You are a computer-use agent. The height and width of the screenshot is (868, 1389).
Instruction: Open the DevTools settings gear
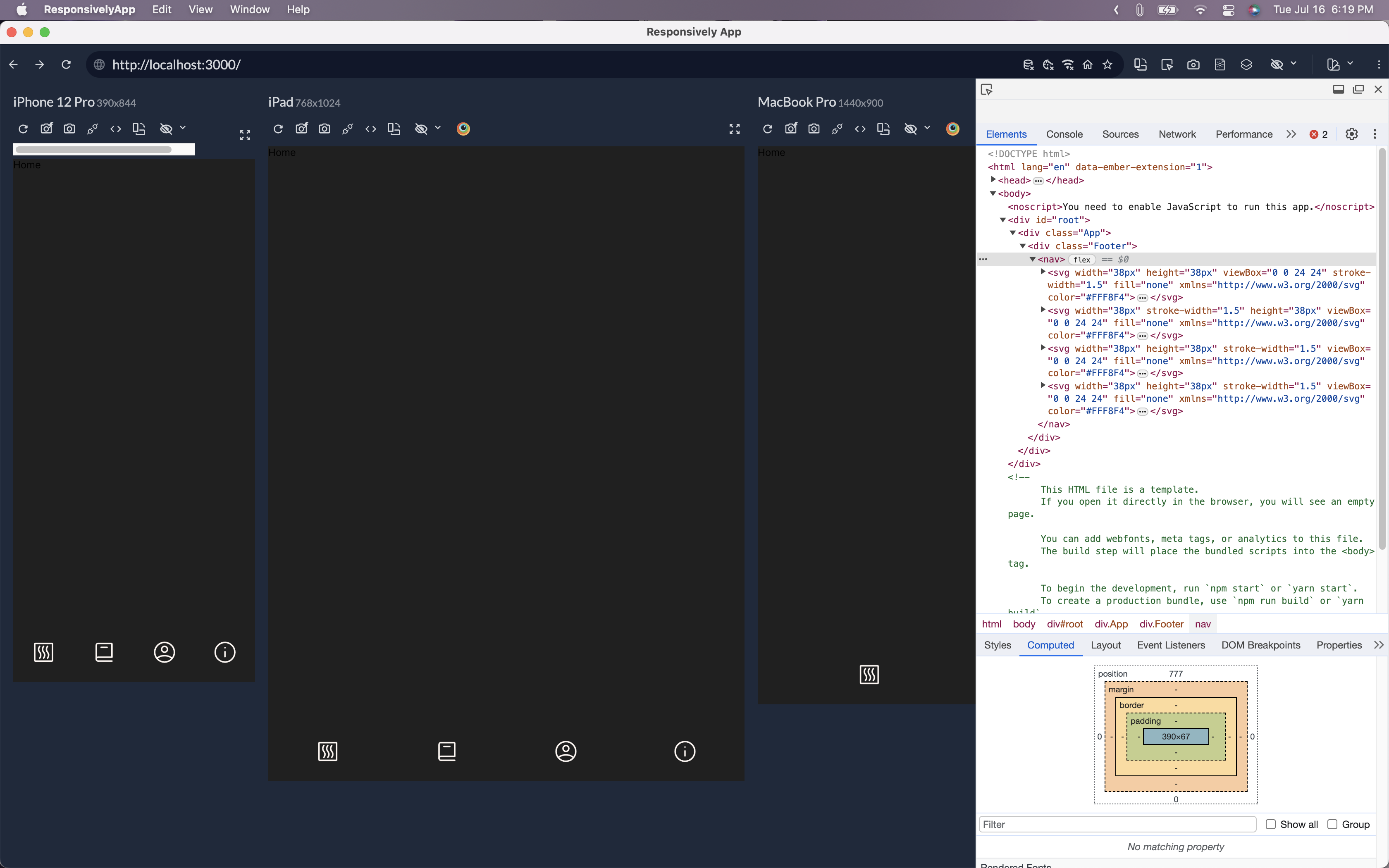[x=1352, y=134]
